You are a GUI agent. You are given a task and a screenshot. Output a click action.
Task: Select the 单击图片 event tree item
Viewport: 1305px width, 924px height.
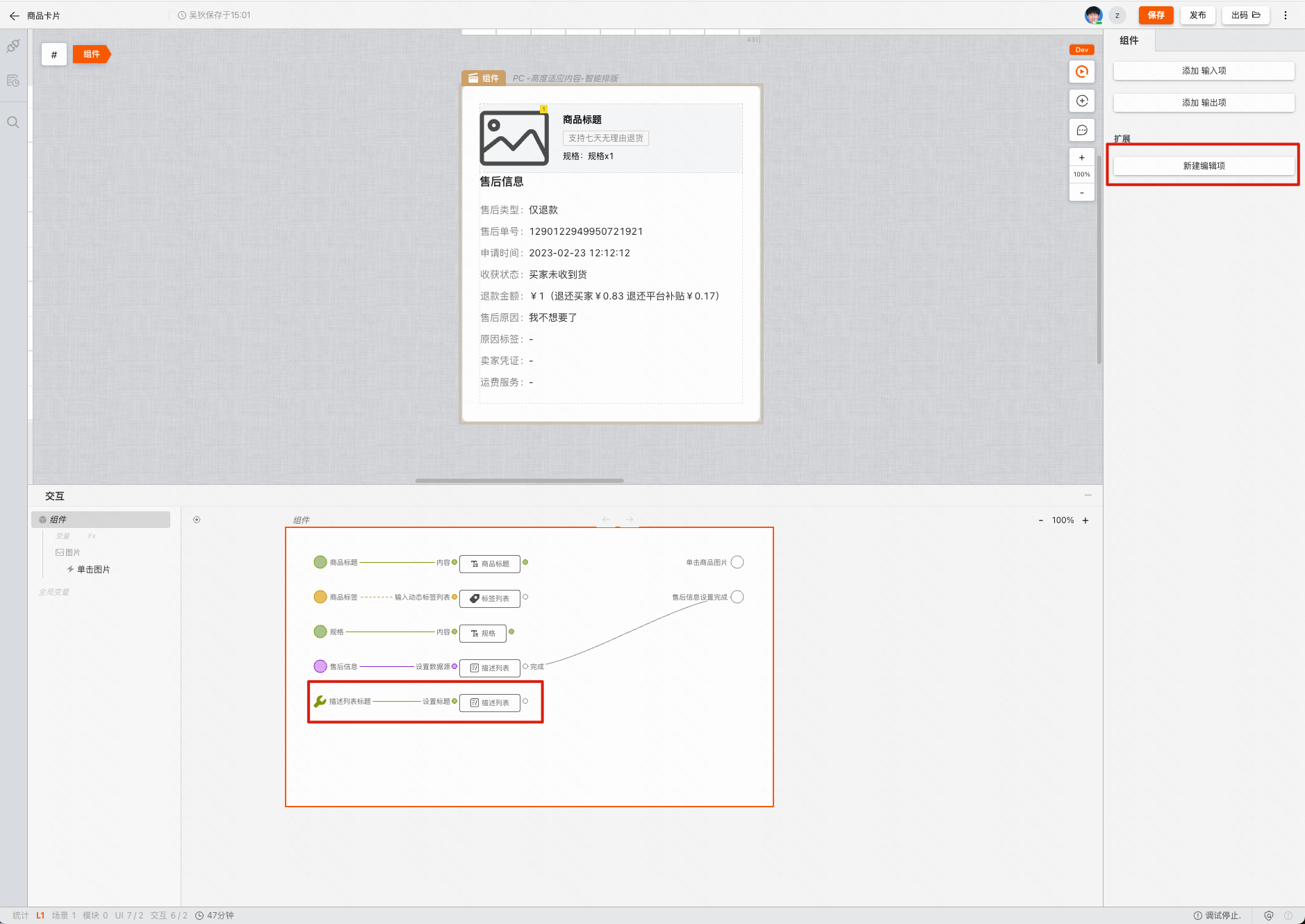[x=88, y=570]
